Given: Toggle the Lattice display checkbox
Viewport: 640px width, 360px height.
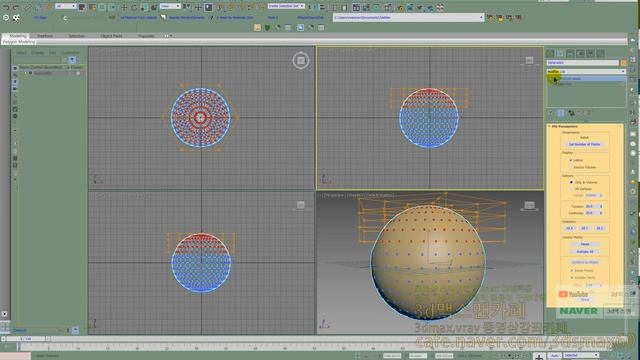Looking at the screenshot, I should point(571,160).
